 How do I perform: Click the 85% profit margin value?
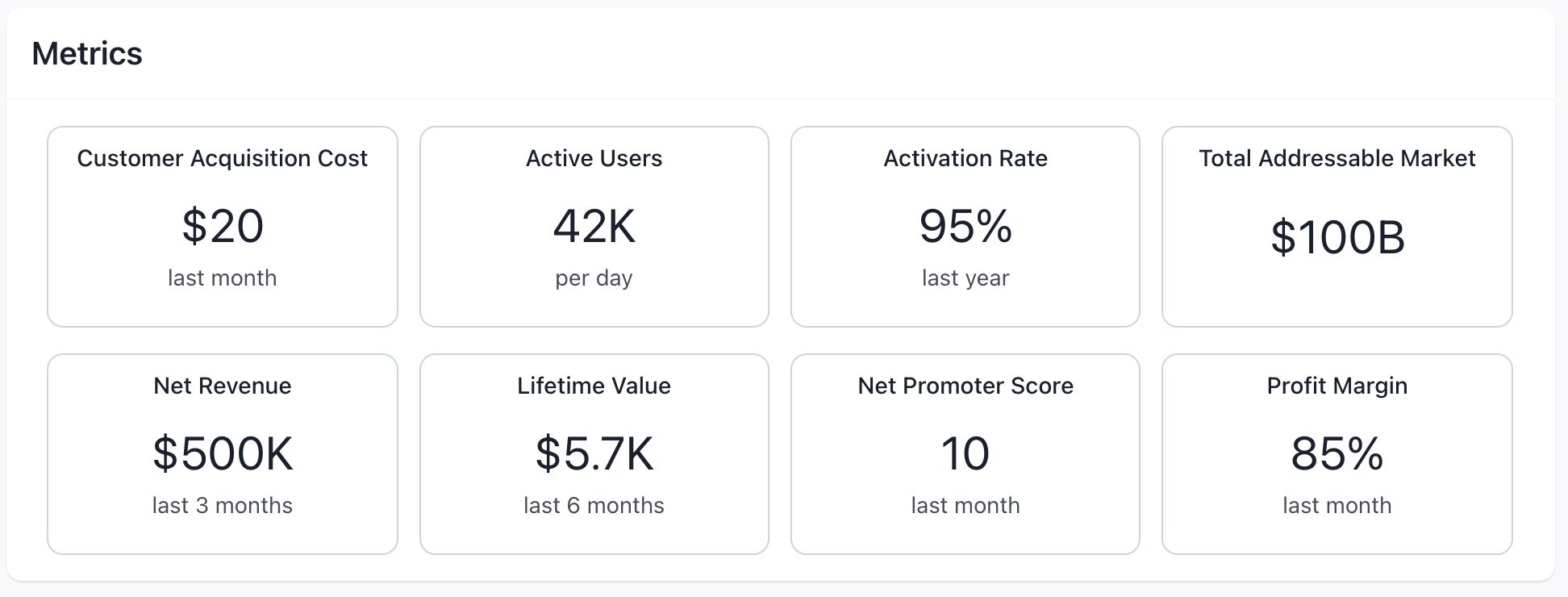(x=1337, y=453)
